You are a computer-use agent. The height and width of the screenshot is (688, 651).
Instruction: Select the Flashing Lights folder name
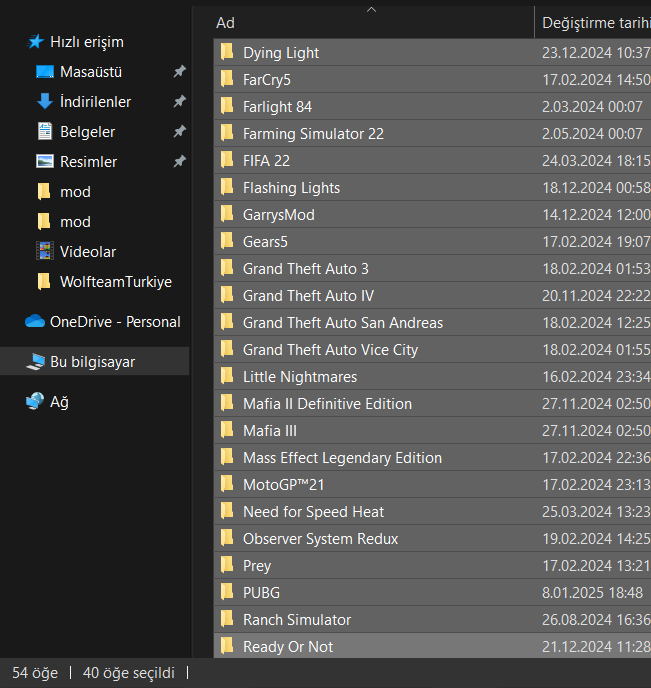291,188
